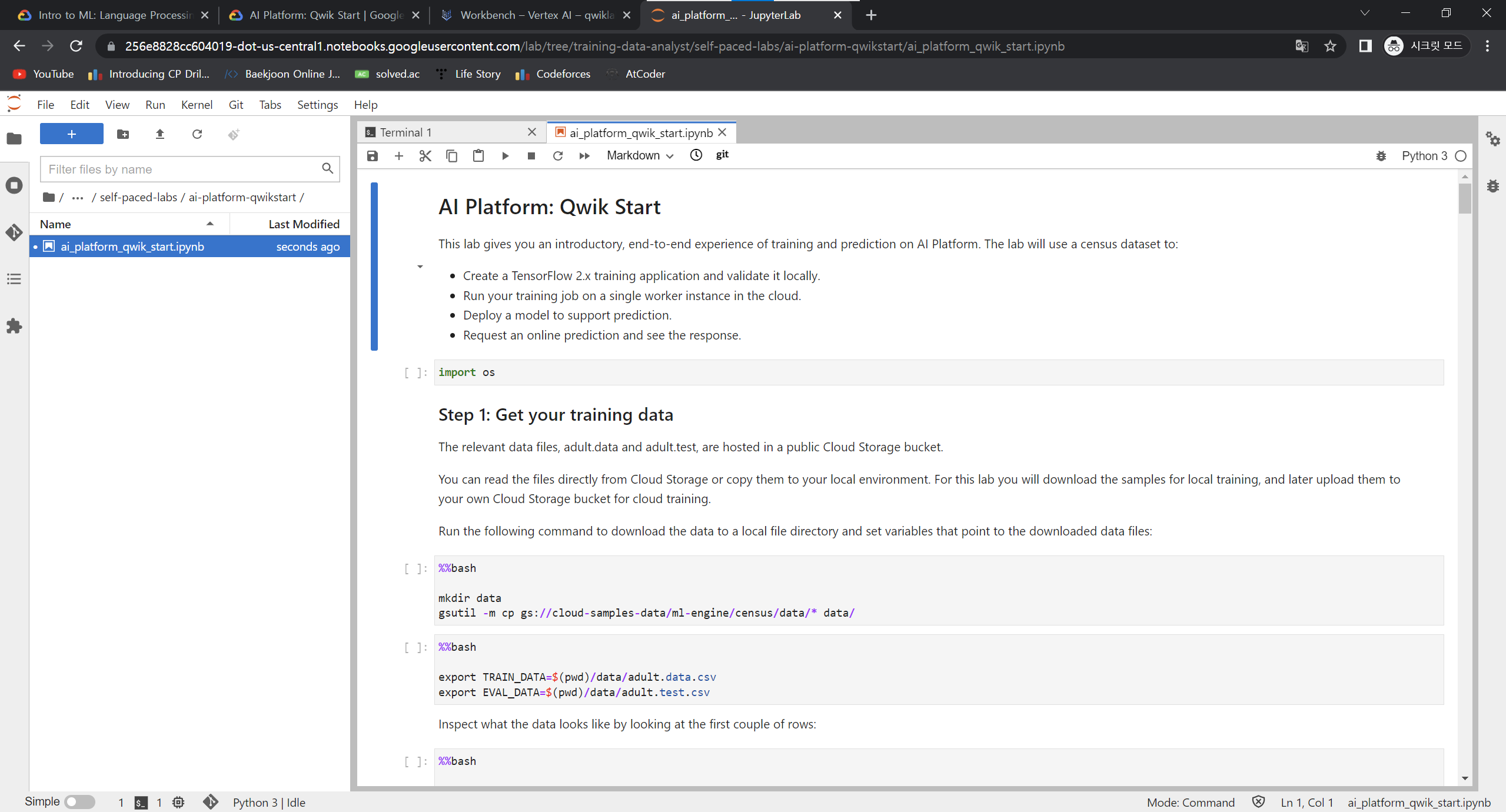Cut the selected cell with the scissors icon
This screenshot has width=1506, height=812.
tap(425, 156)
